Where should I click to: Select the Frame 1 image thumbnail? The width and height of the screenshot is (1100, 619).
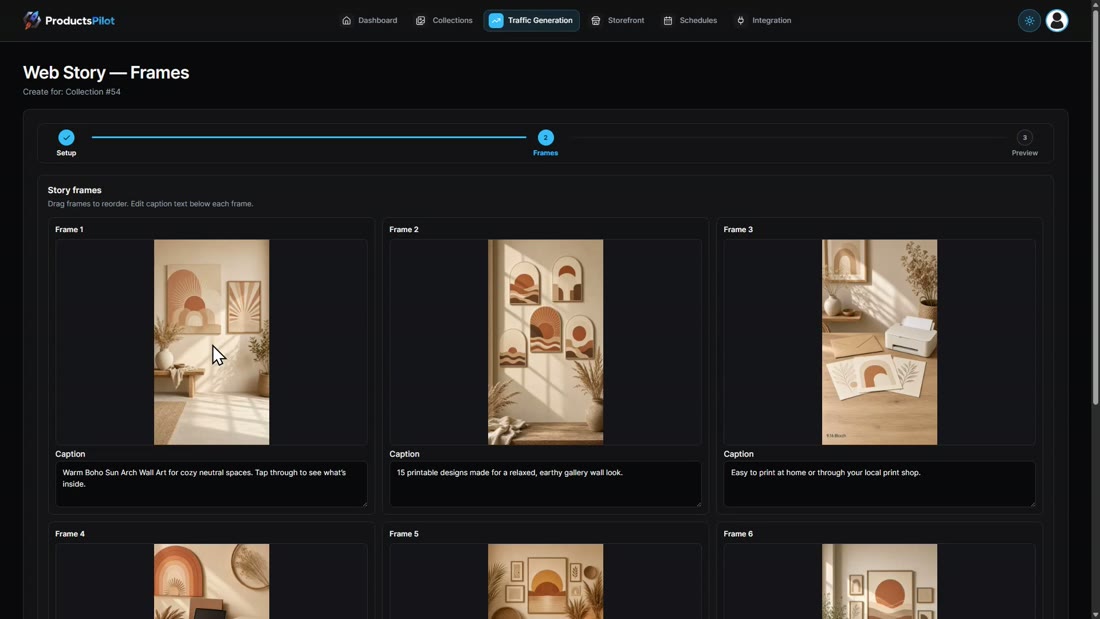[x=211, y=342]
